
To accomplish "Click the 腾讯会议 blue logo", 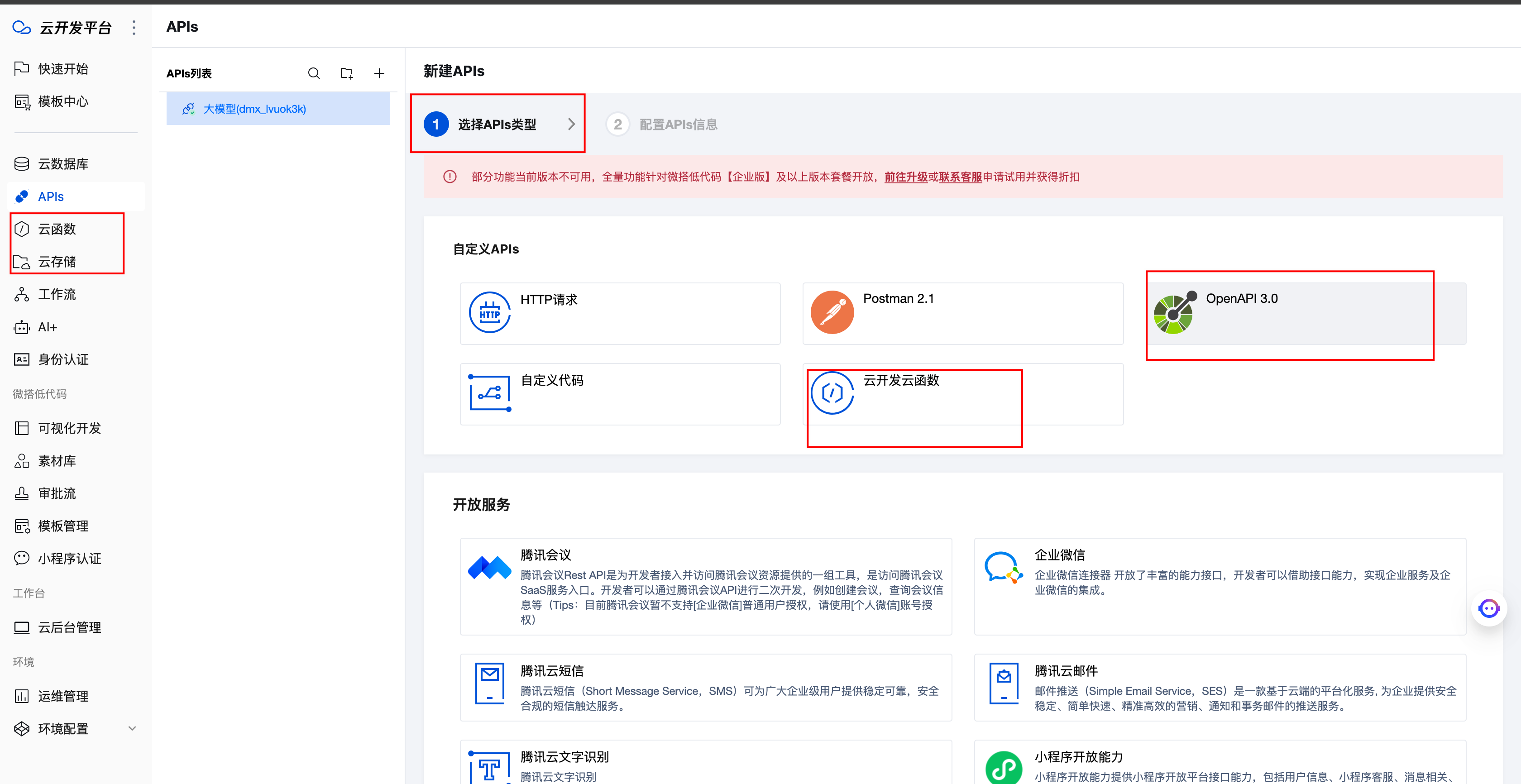I will click(x=489, y=568).
